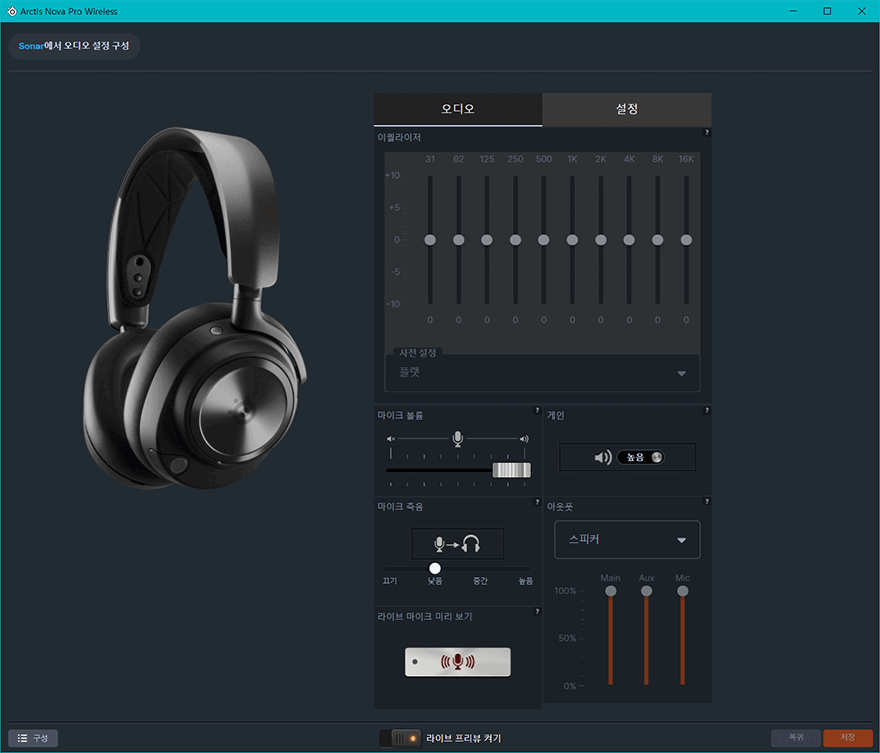
Task: Click the help icon for the 아웃풋 panel
Action: tap(706, 502)
